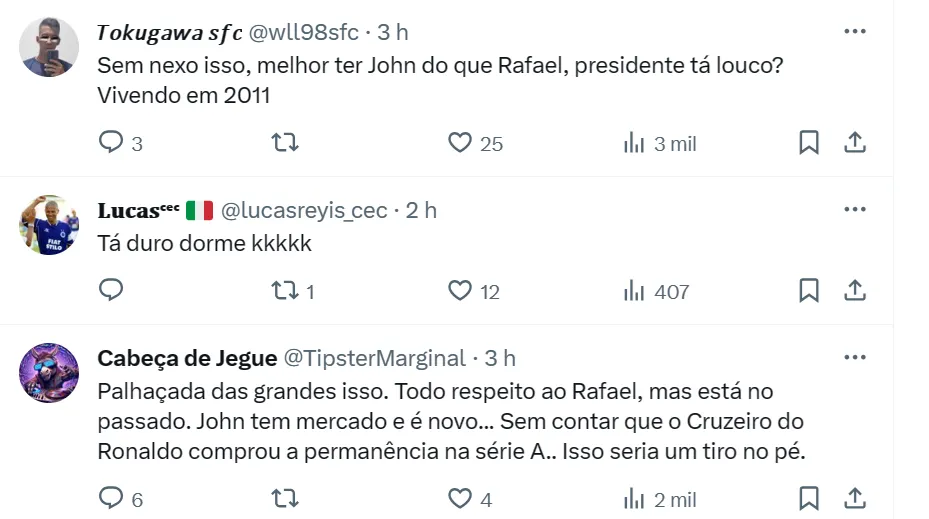
Task: Reply to Cabeça de Jegue's tweet
Action: point(110,497)
